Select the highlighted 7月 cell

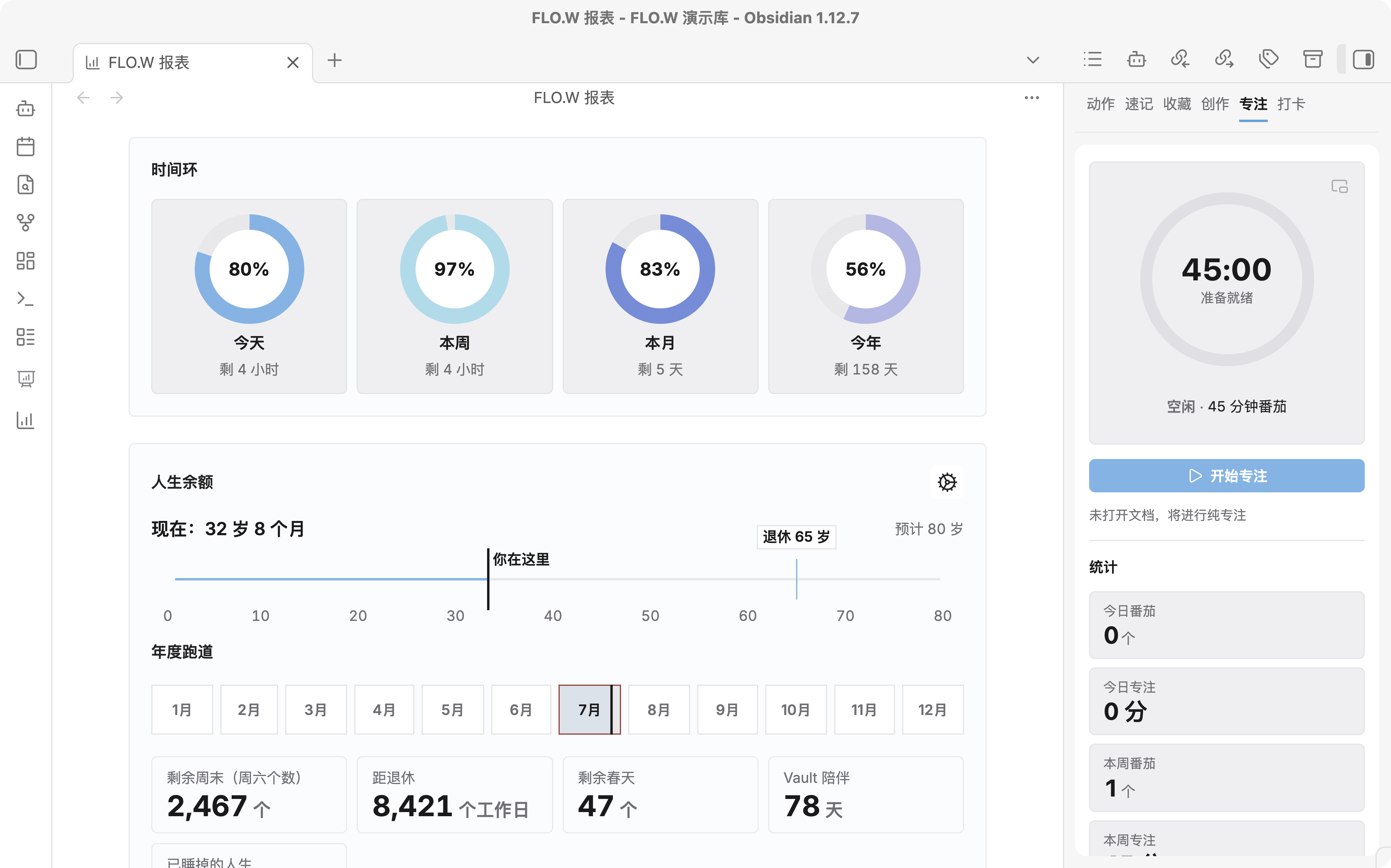tap(590, 710)
